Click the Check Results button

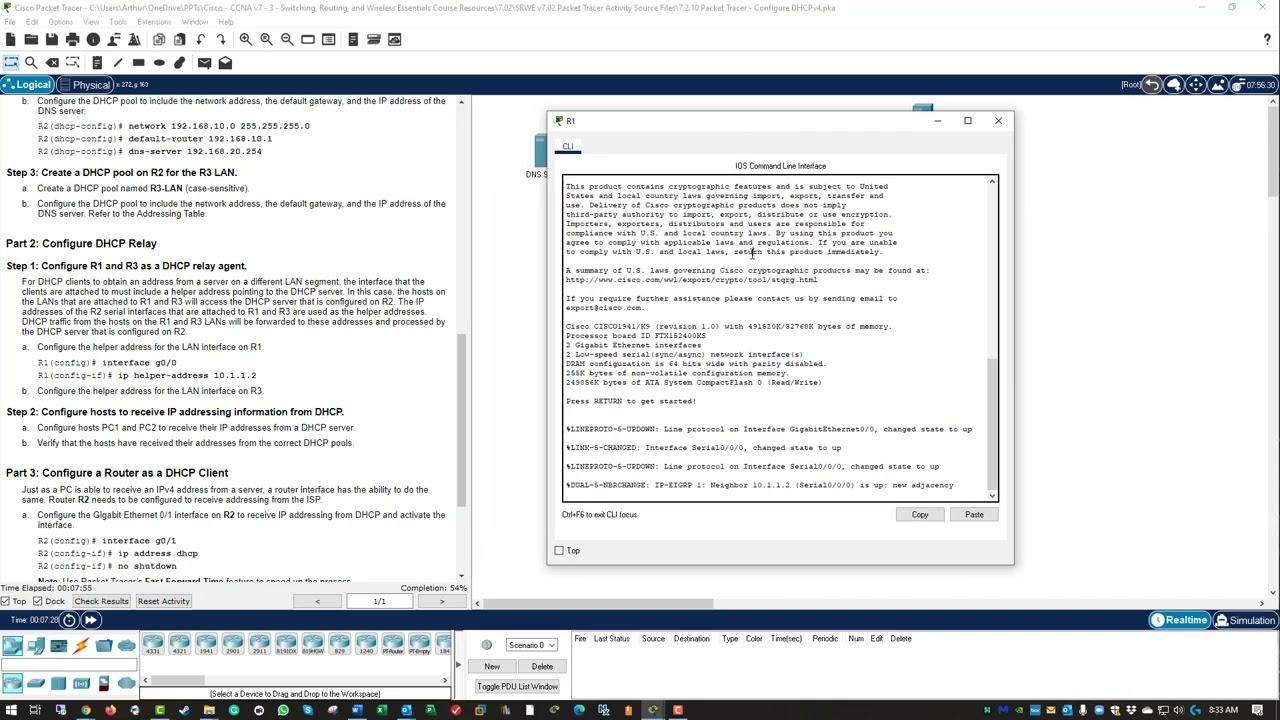click(x=101, y=601)
